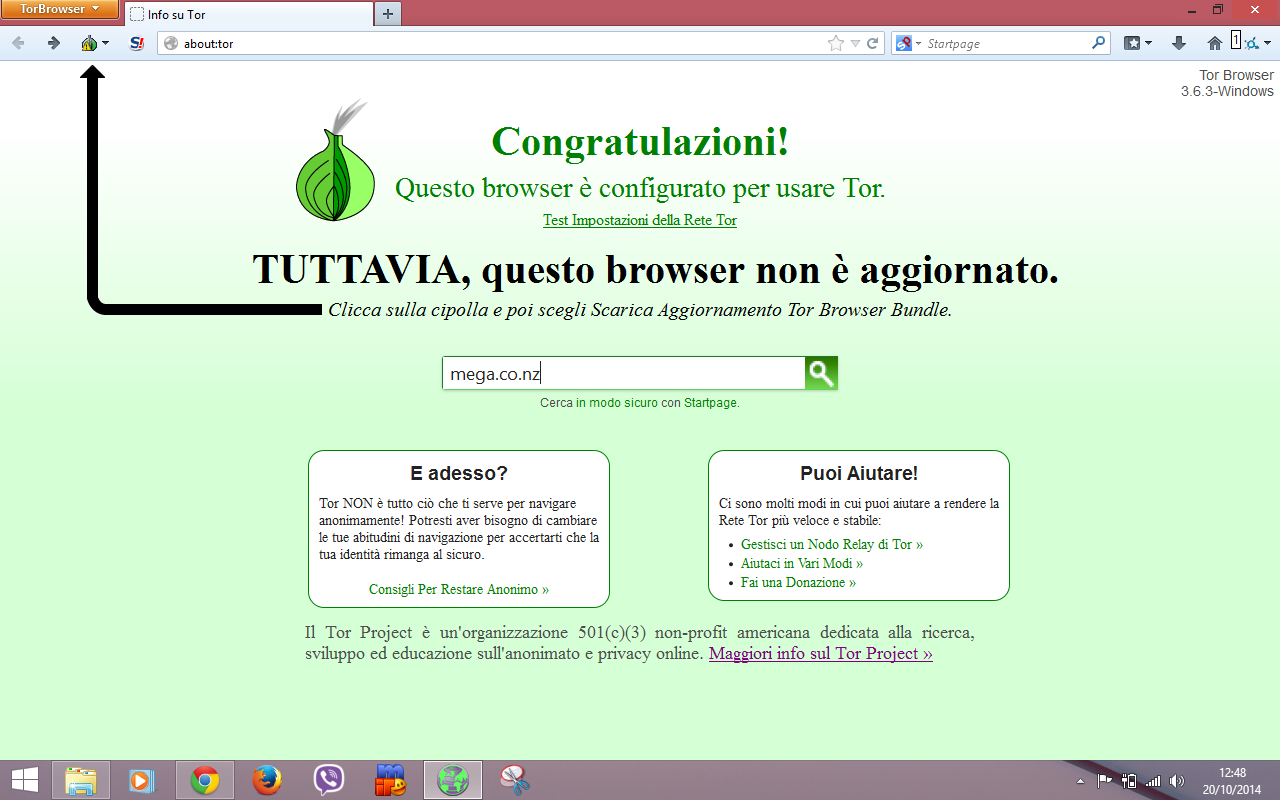Launch Chrome from the taskbar
The height and width of the screenshot is (800, 1280).
(x=205, y=780)
